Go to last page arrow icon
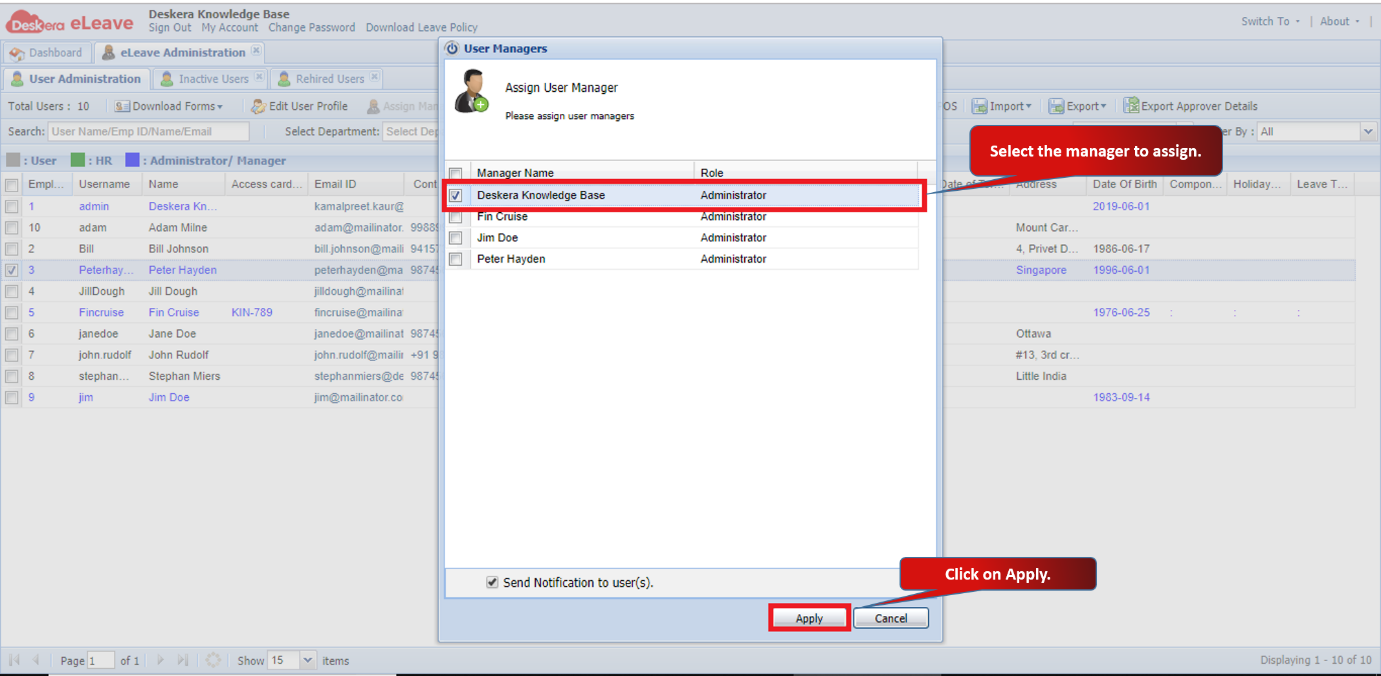Image resolution: width=1381 pixels, height=676 pixels. (182, 660)
